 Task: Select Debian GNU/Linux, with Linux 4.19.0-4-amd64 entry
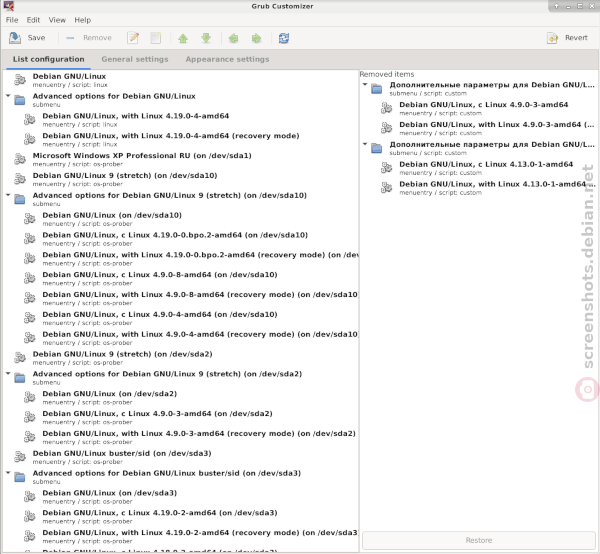click(x=181, y=119)
